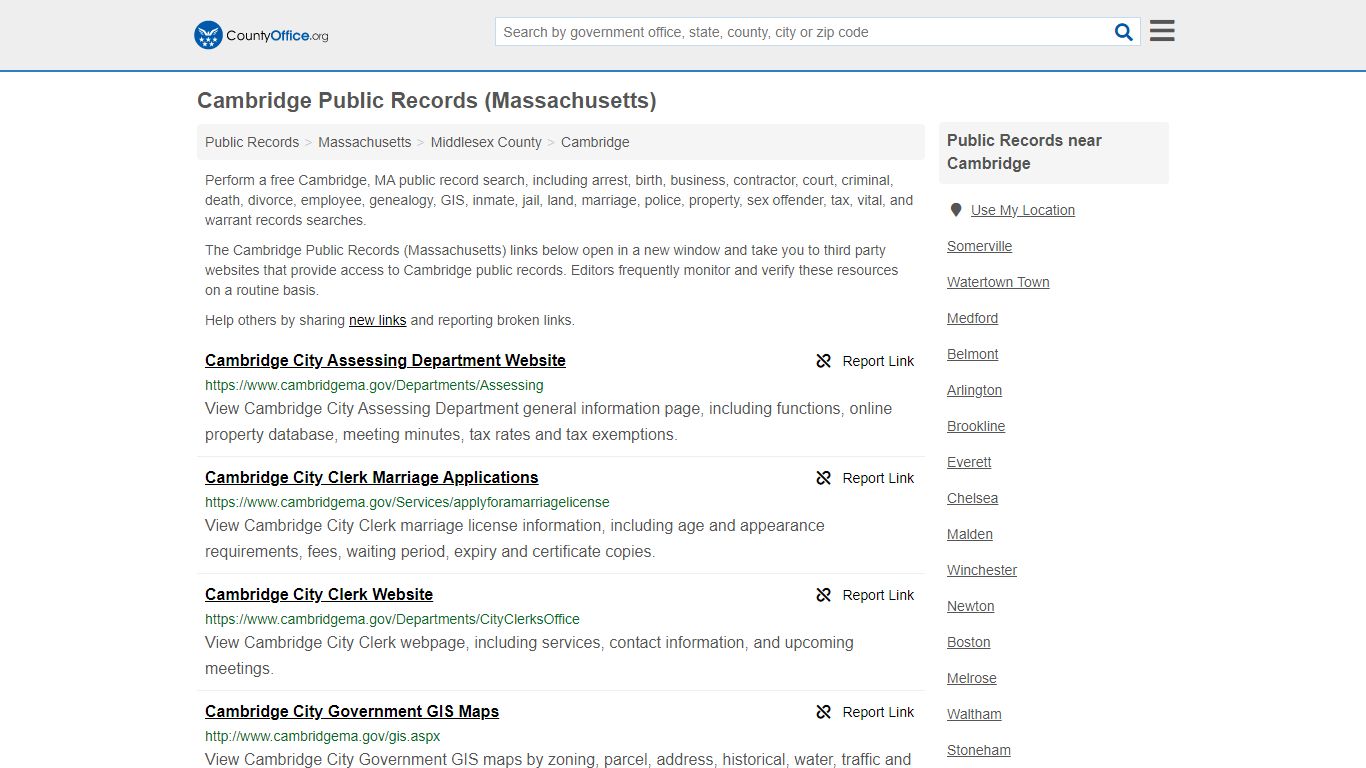Open Cambridge breadcrumb
The height and width of the screenshot is (768, 1366).
(595, 142)
